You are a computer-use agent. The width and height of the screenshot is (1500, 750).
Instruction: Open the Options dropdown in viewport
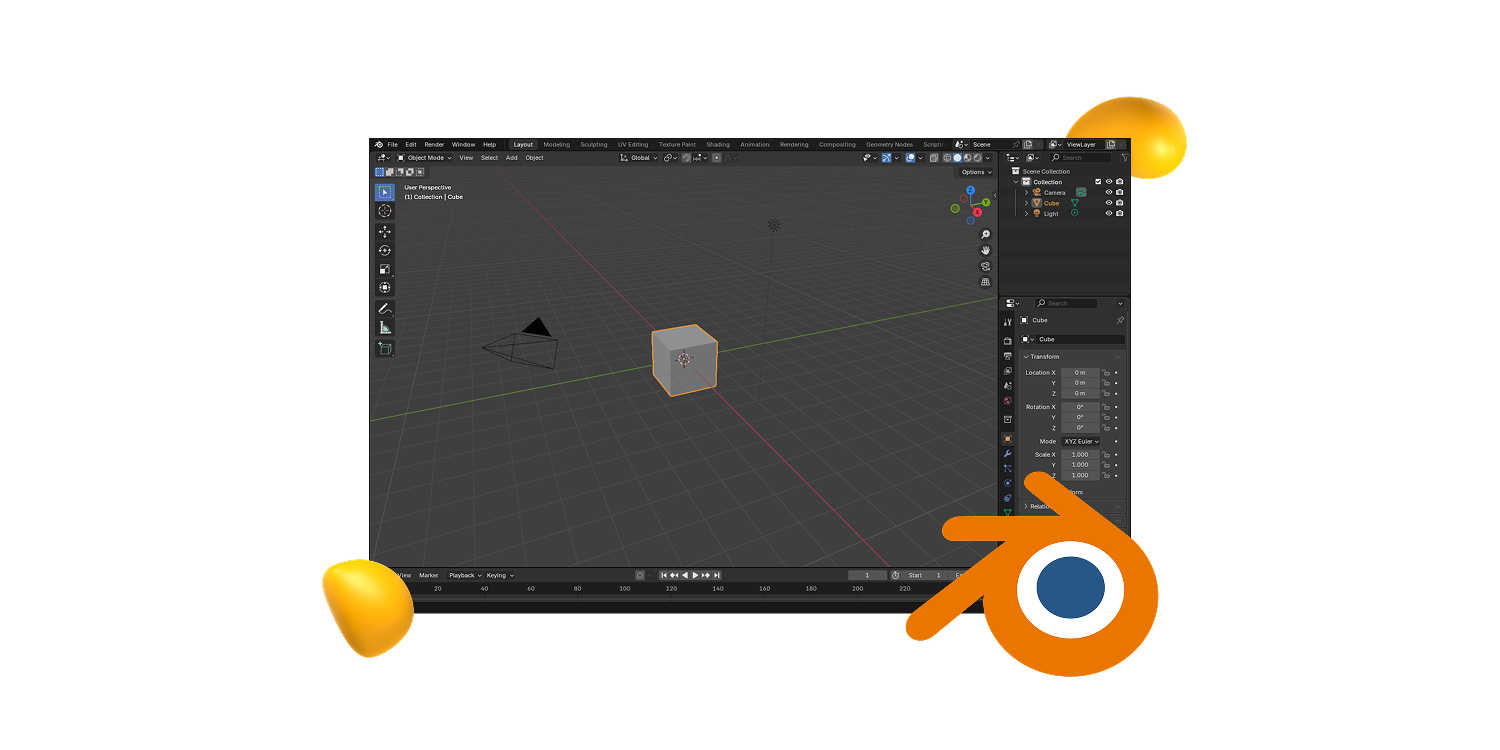tap(975, 172)
